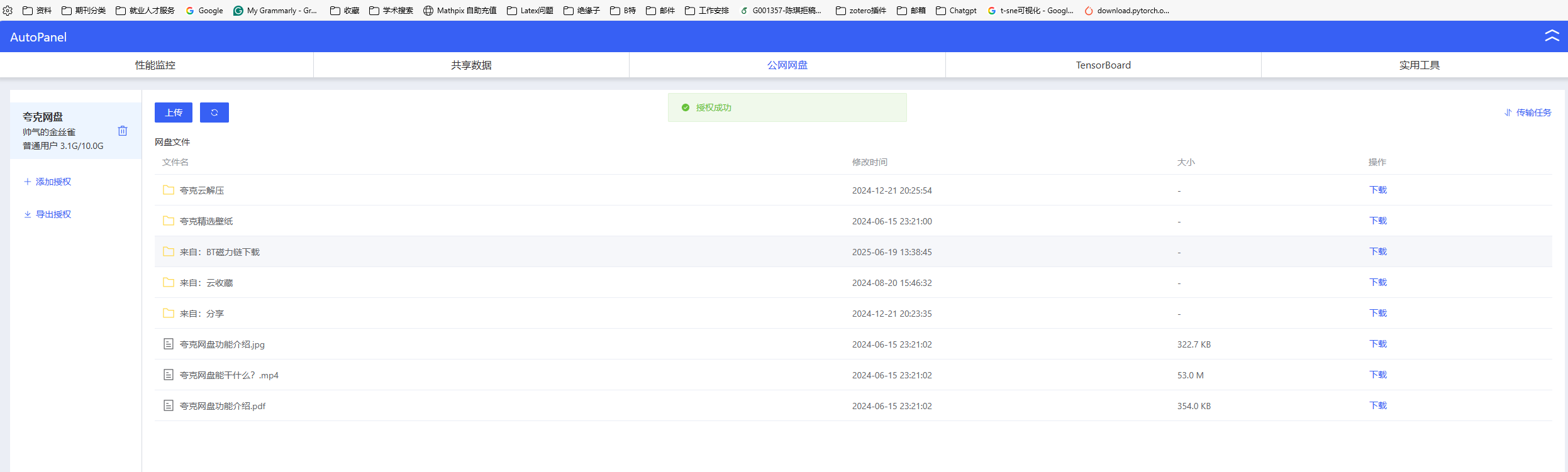Click the 授权成功 success notification
The width and height of the screenshot is (1568, 472).
click(787, 107)
